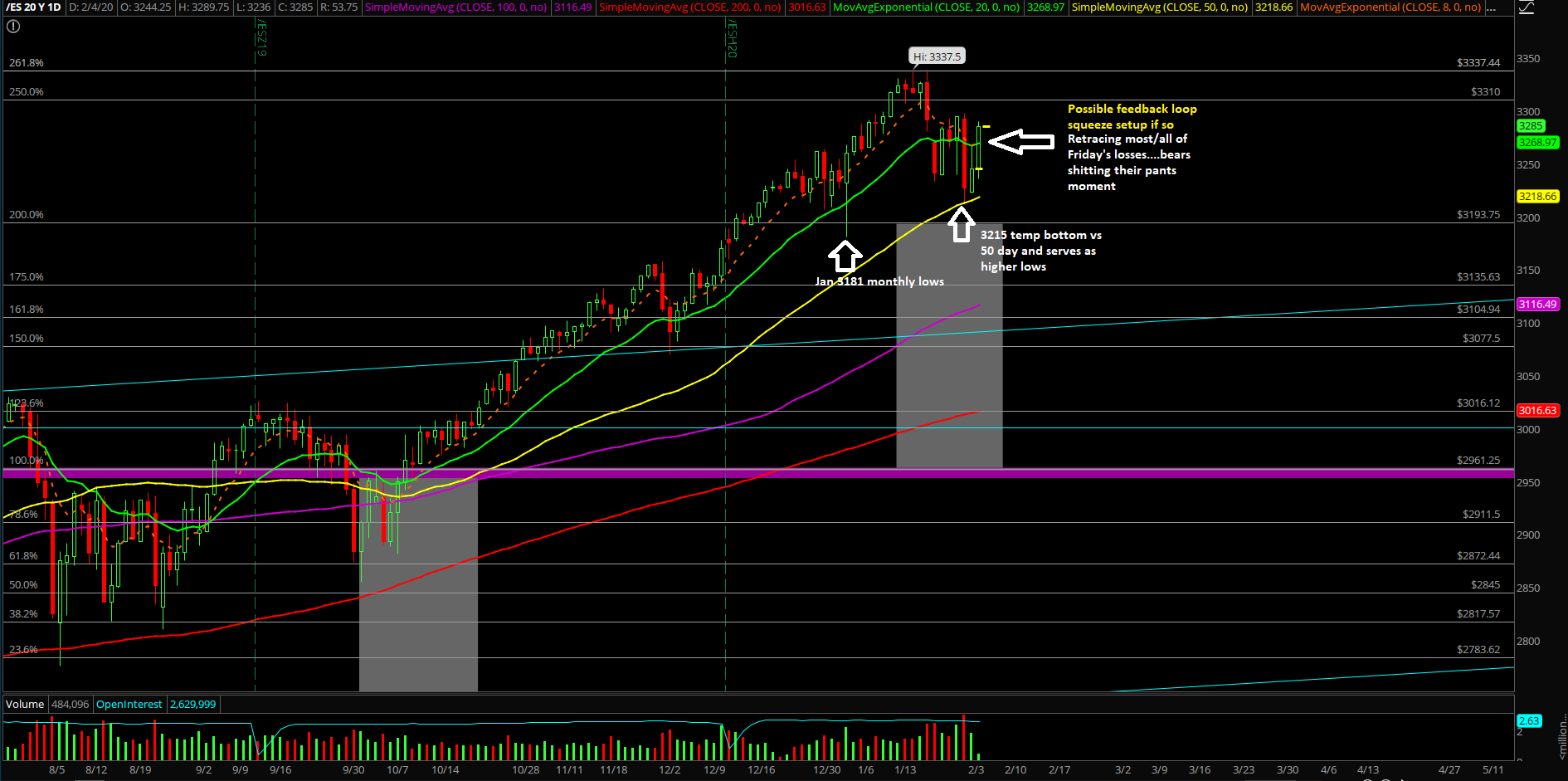Image resolution: width=1568 pixels, height=781 pixels.
Task: Click the 3016.63 value in the study header
Action: click(x=806, y=7)
